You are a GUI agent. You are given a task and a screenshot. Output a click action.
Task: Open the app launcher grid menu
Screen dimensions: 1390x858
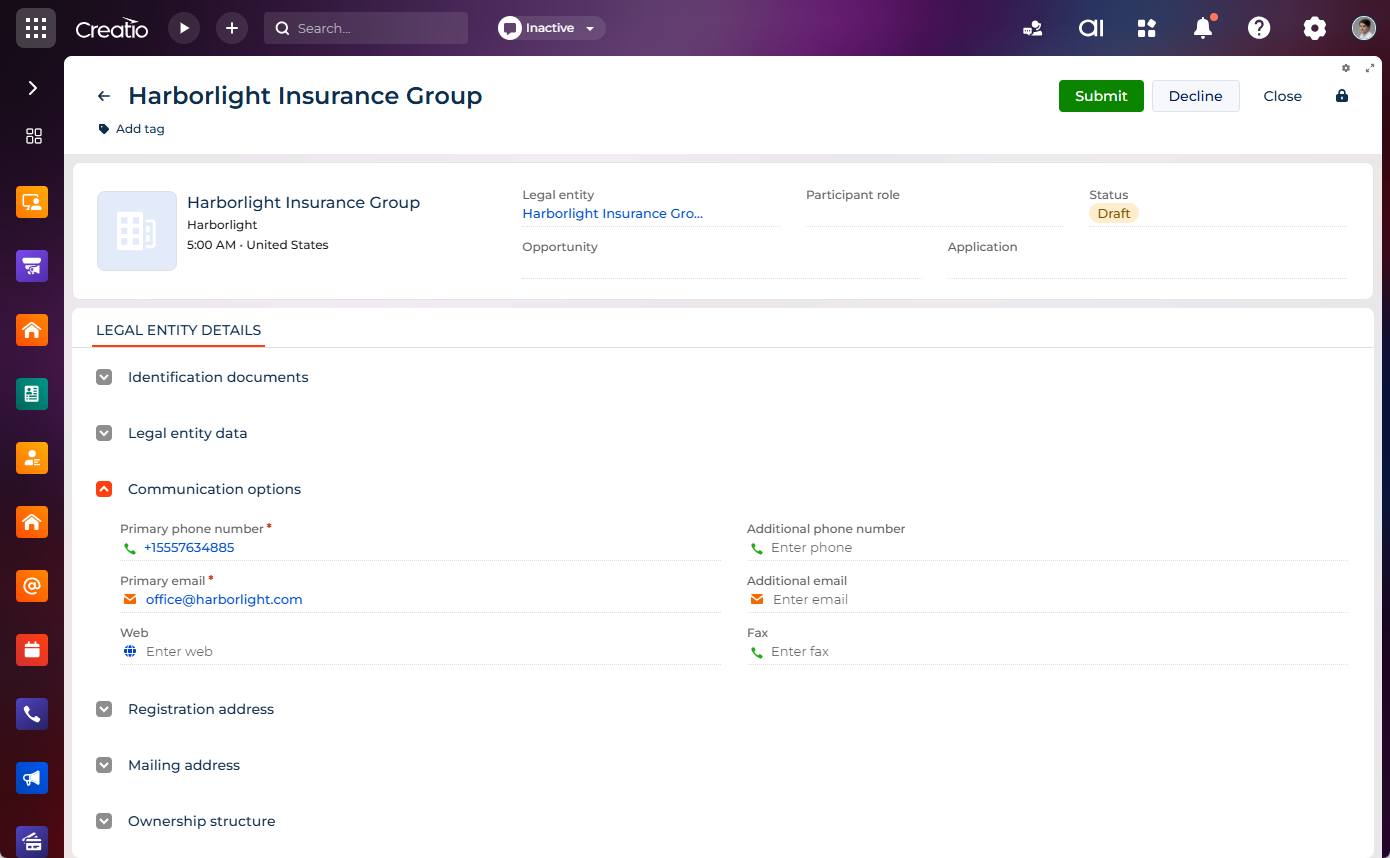(35, 28)
